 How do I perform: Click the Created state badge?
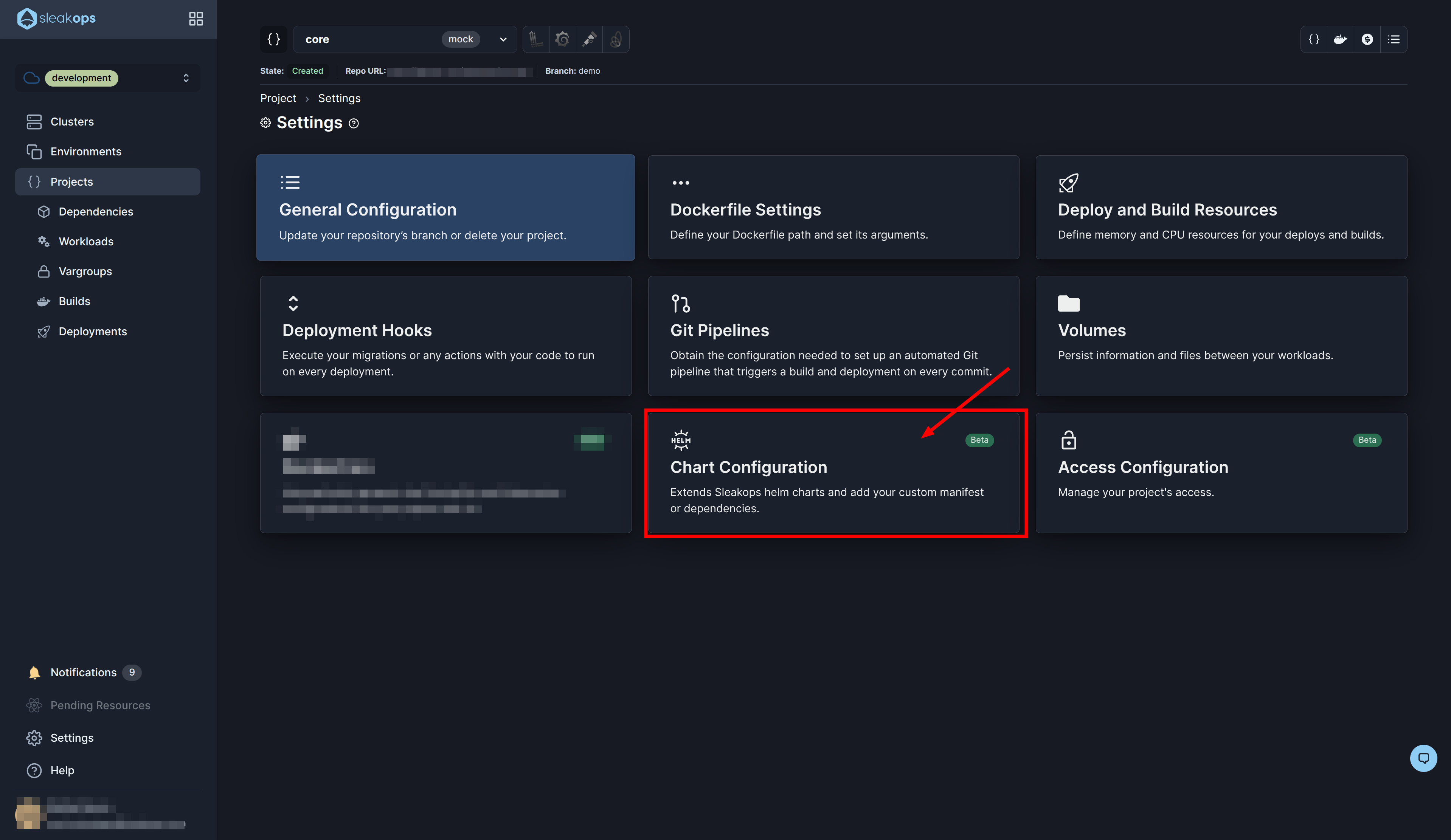click(307, 71)
